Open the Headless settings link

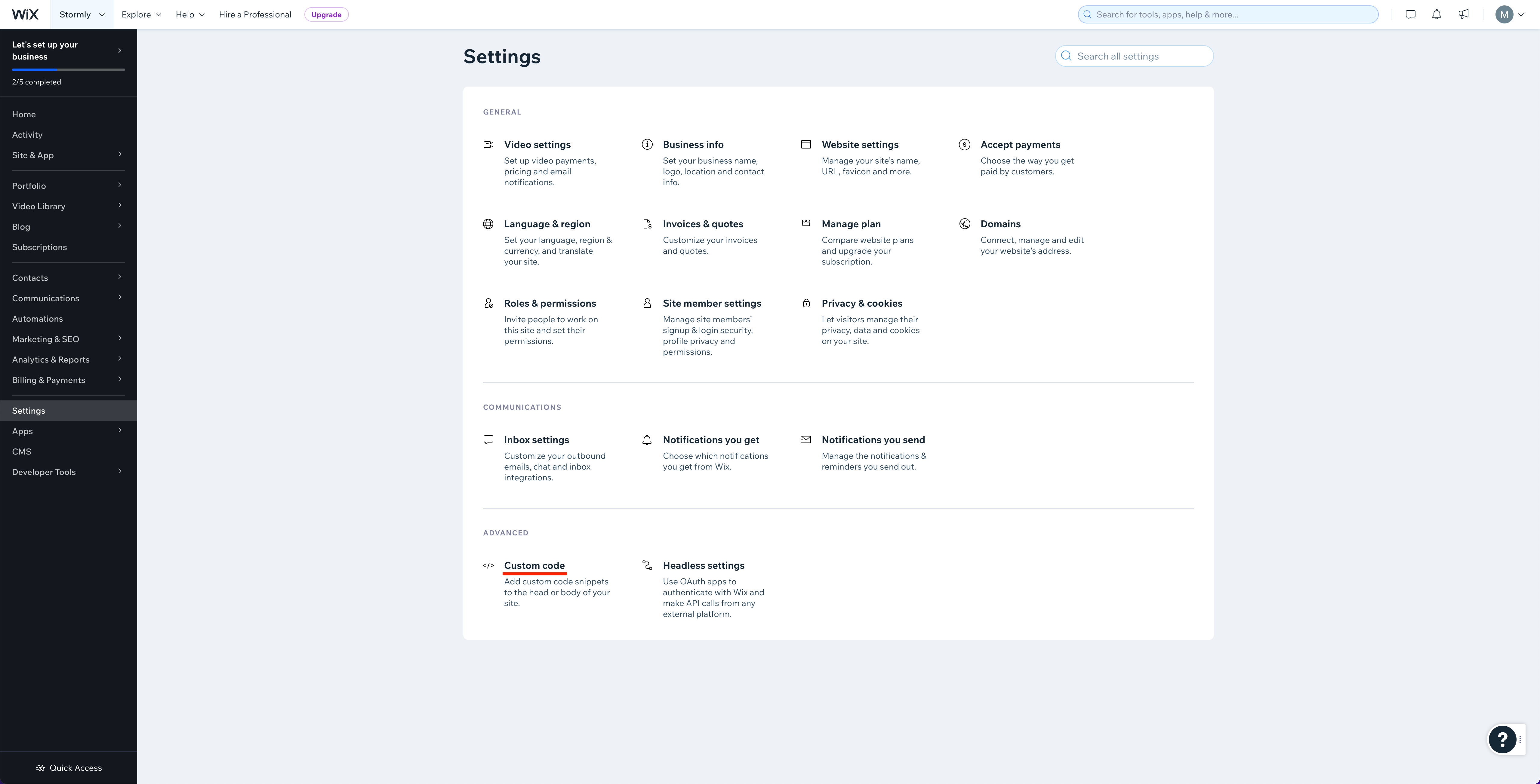(704, 565)
